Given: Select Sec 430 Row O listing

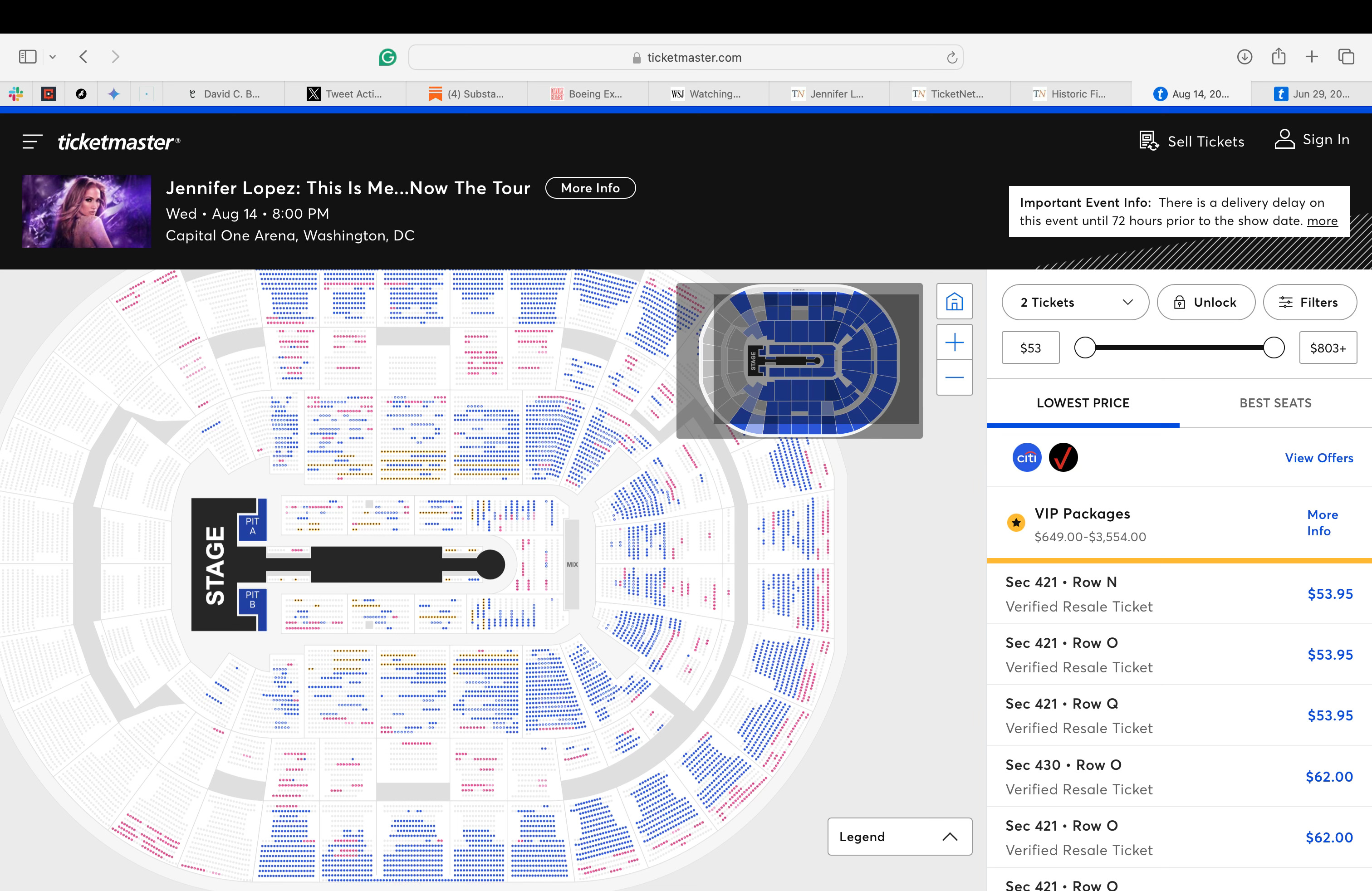Looking at the screenshot, I should (1180, 776).
